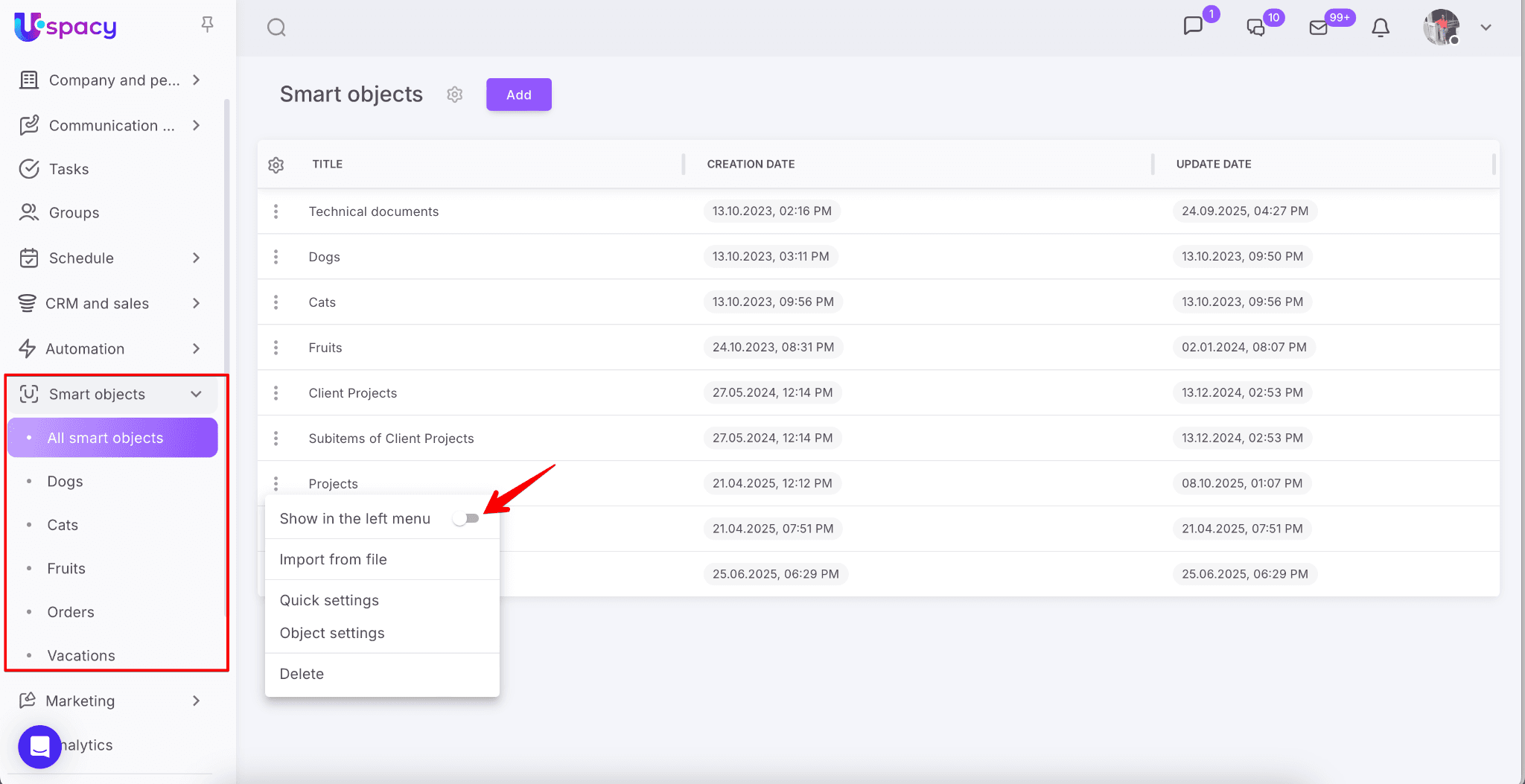This screenshot has height=784, width=1525.
Task: Toggle Show in the left menu switch
Action: click(466, 519)
